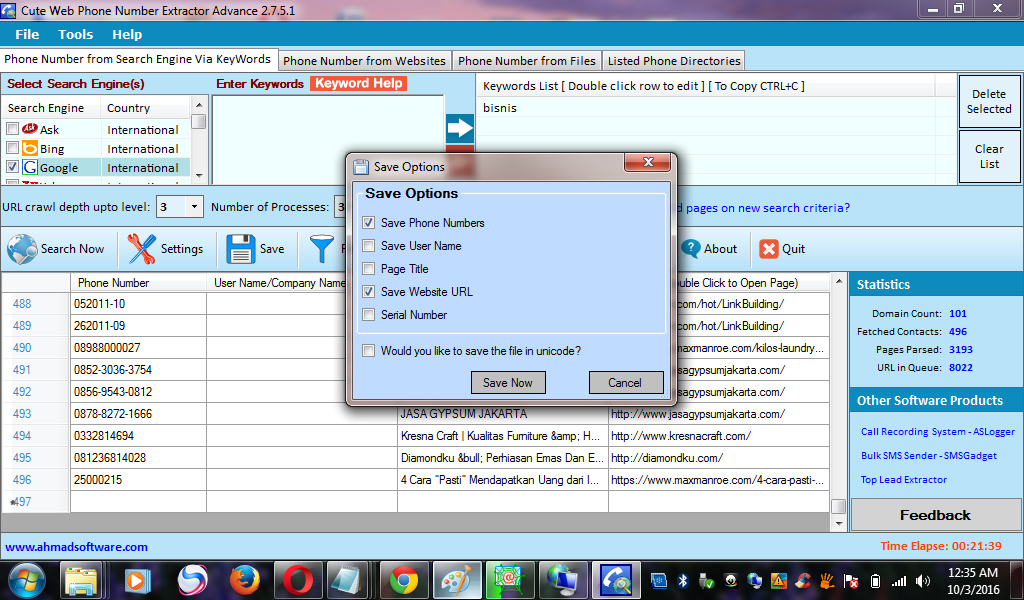Check the Serial Number option
This screenshot has height=600, width=1024.
[369, 314]
